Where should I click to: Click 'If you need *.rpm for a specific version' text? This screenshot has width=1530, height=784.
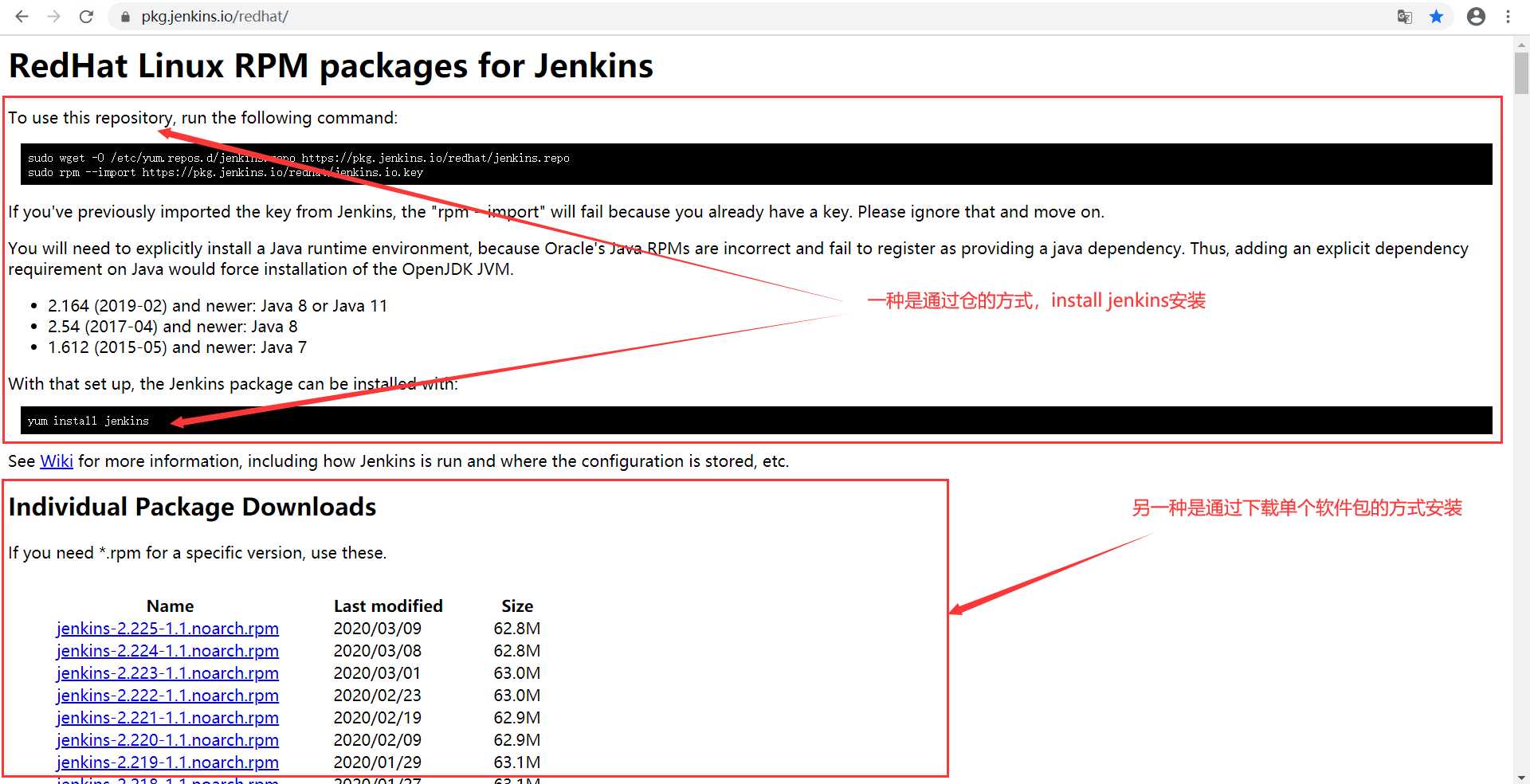[198, 553]
